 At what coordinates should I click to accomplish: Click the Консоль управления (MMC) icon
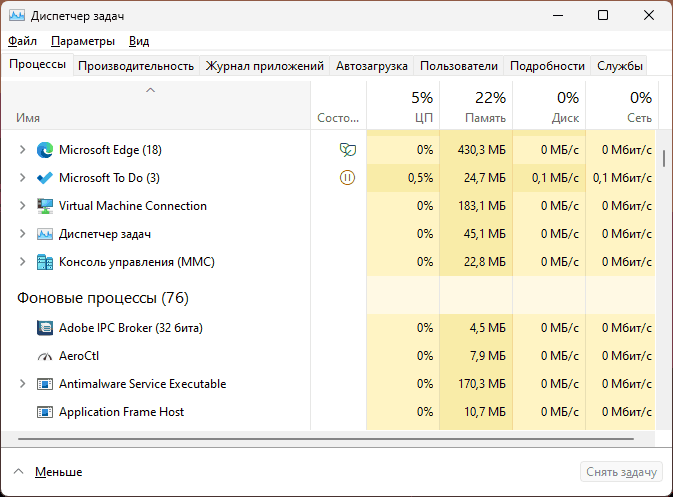(x=45, y=262)
